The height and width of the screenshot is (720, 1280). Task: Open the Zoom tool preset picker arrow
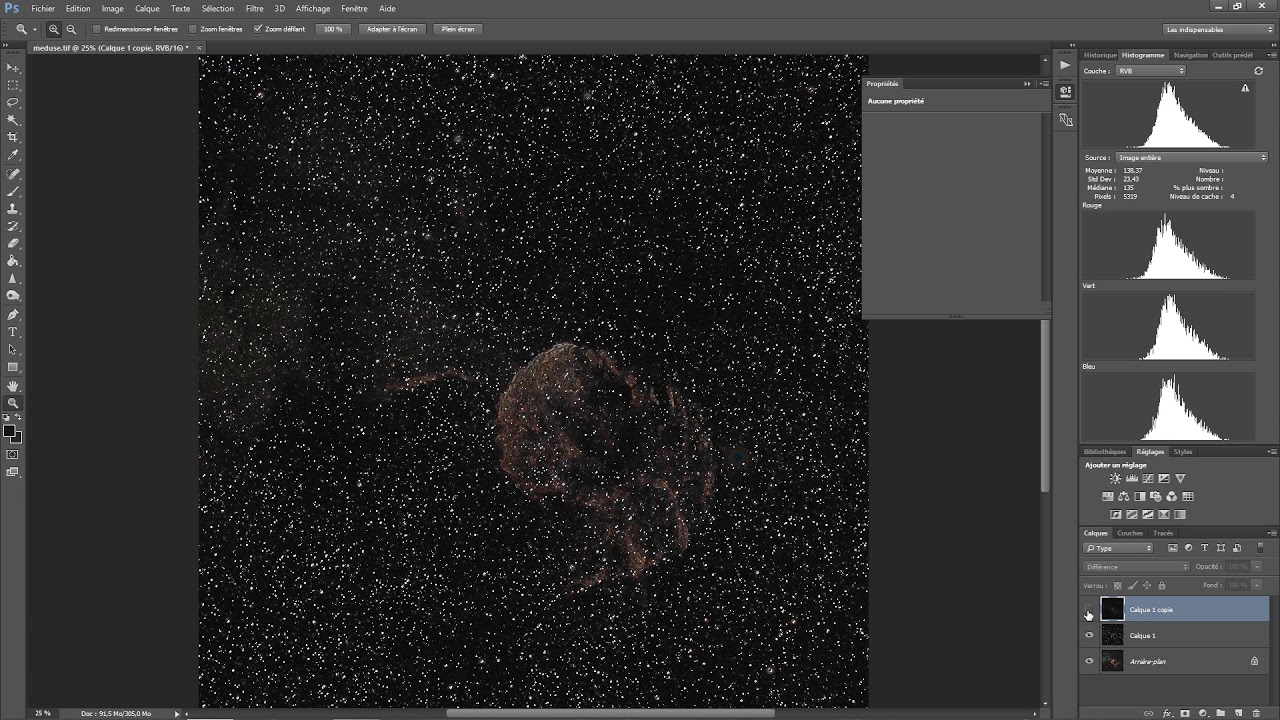pyautogui.click(x=34, y=29)
